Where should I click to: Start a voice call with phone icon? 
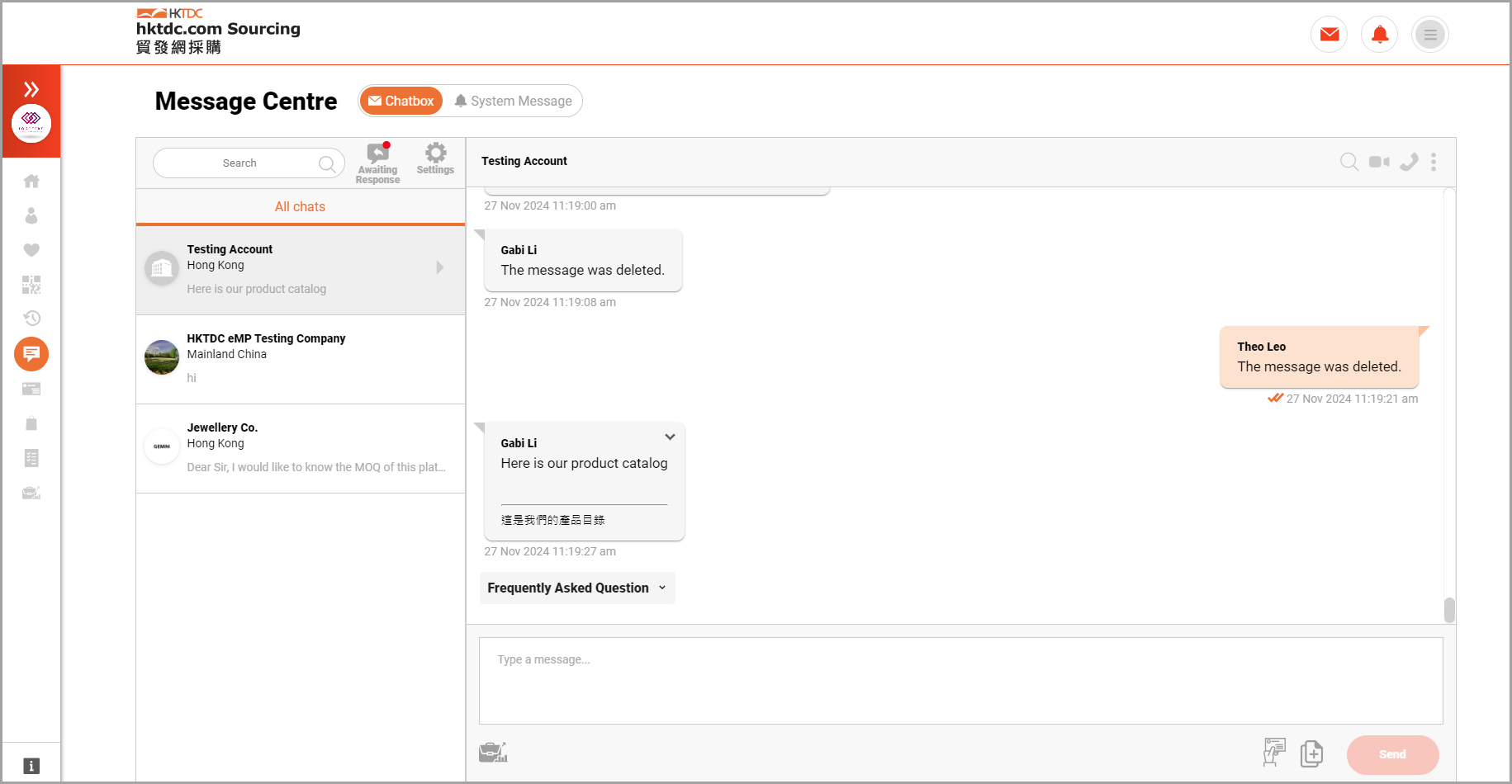[x=1409, y=162]
